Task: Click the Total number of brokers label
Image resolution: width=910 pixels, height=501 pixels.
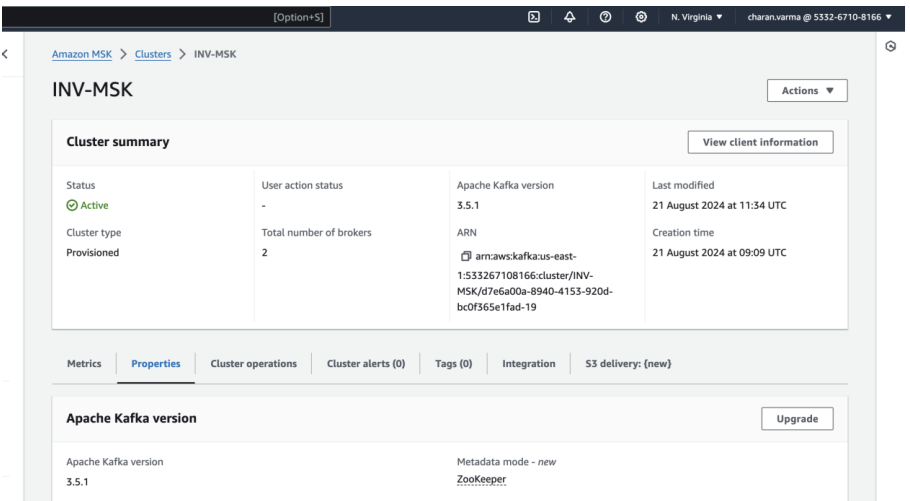Action: tap(316, 232)
